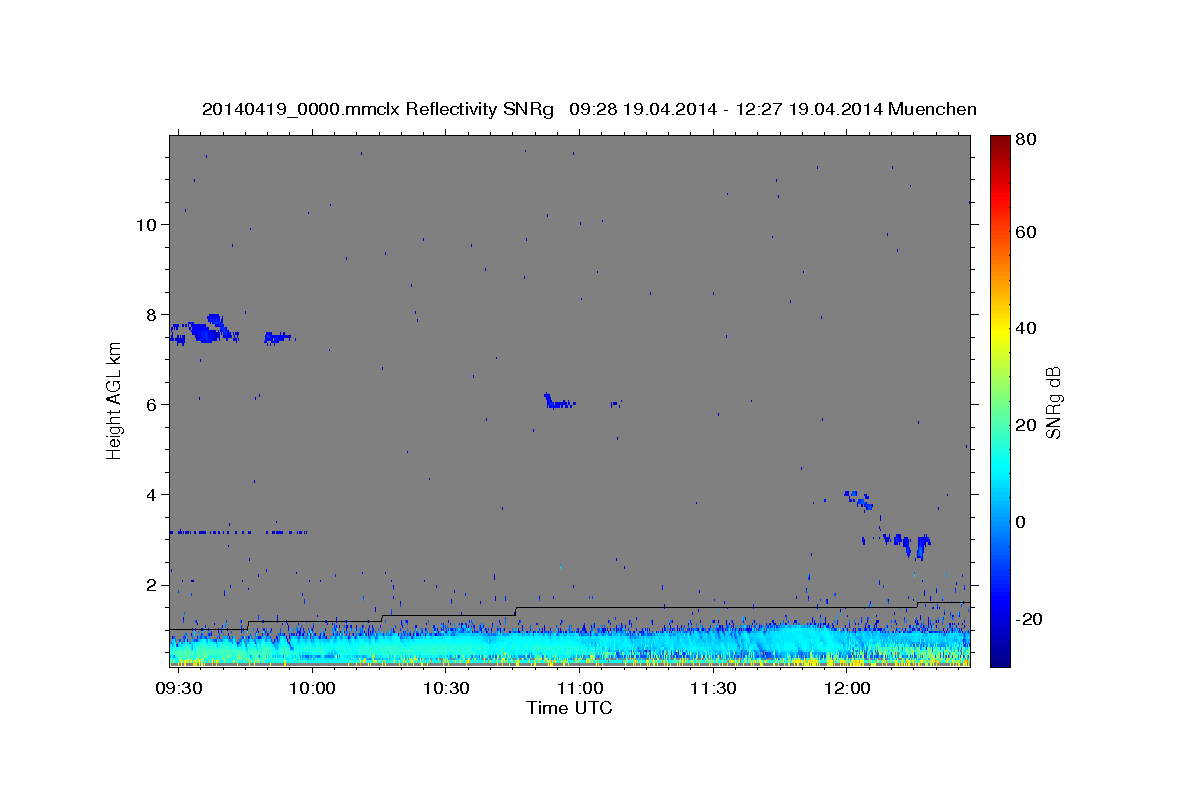This screenshot has height=800, width=1200.
Task: Click the 'Muenchen' location label in the title
Action: [x=932, y=109]
